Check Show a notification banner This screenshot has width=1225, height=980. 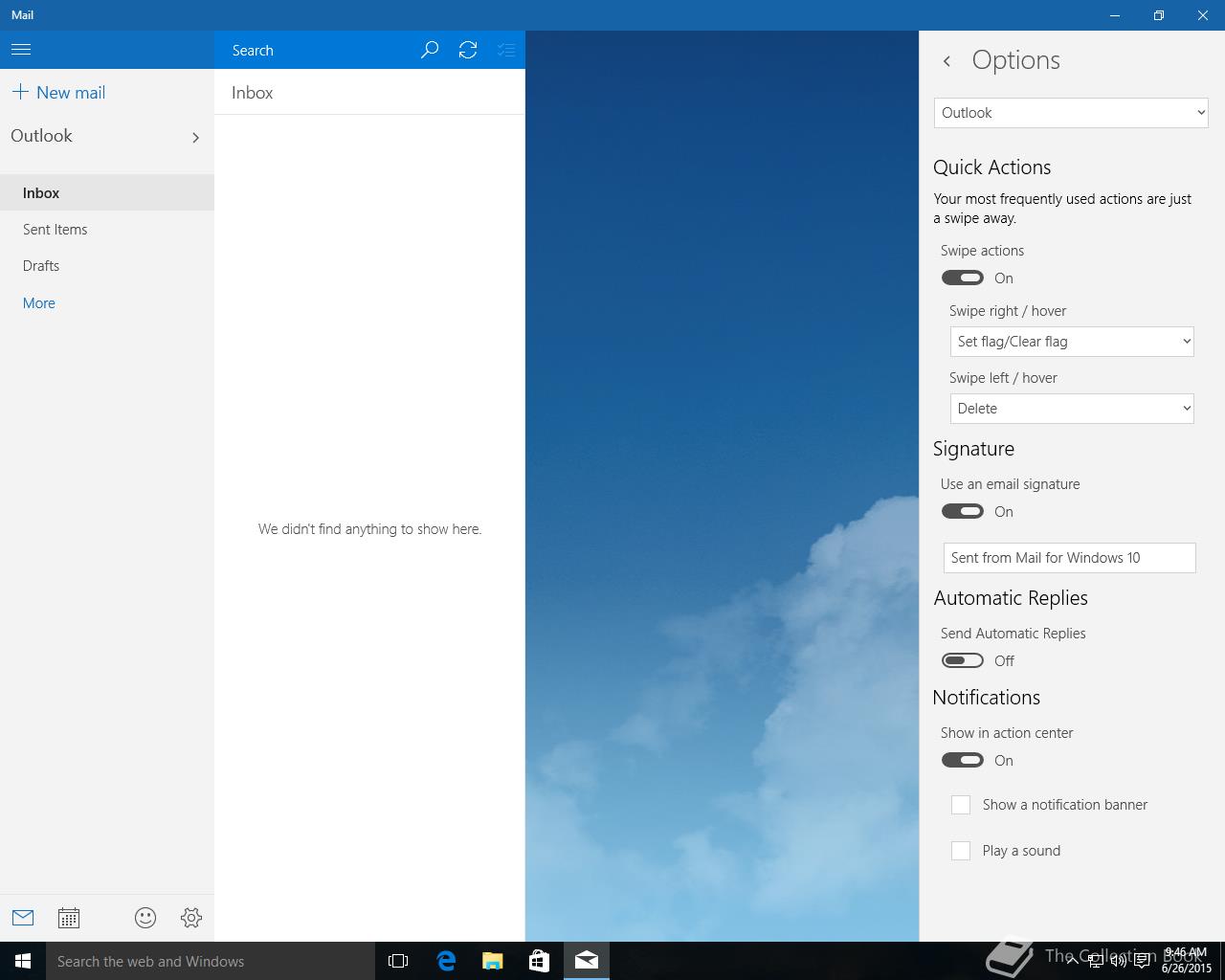point(961,805)
